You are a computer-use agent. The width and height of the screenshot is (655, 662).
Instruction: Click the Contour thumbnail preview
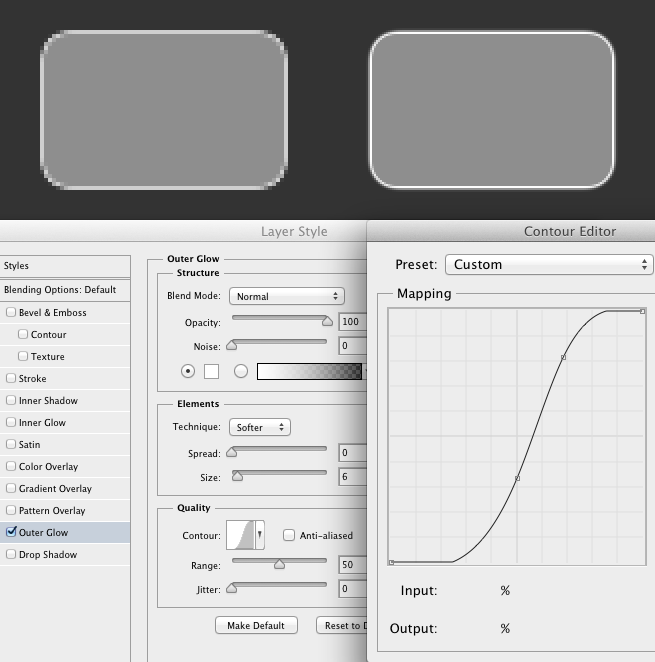(240, 535)
